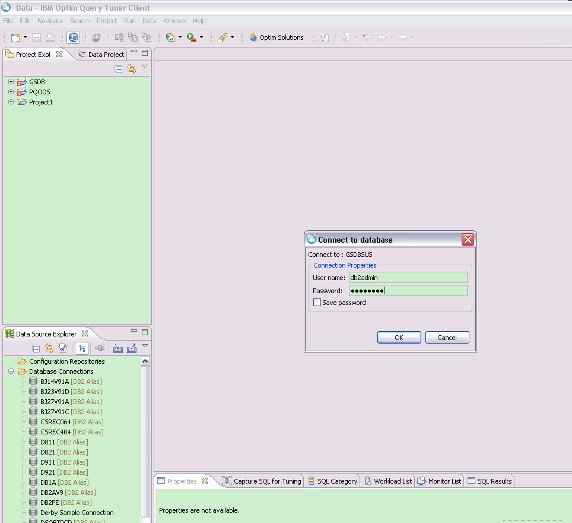Click the Save toolbar icon
The height and width of the screenshot is (523, 572).
pos(36,37)
